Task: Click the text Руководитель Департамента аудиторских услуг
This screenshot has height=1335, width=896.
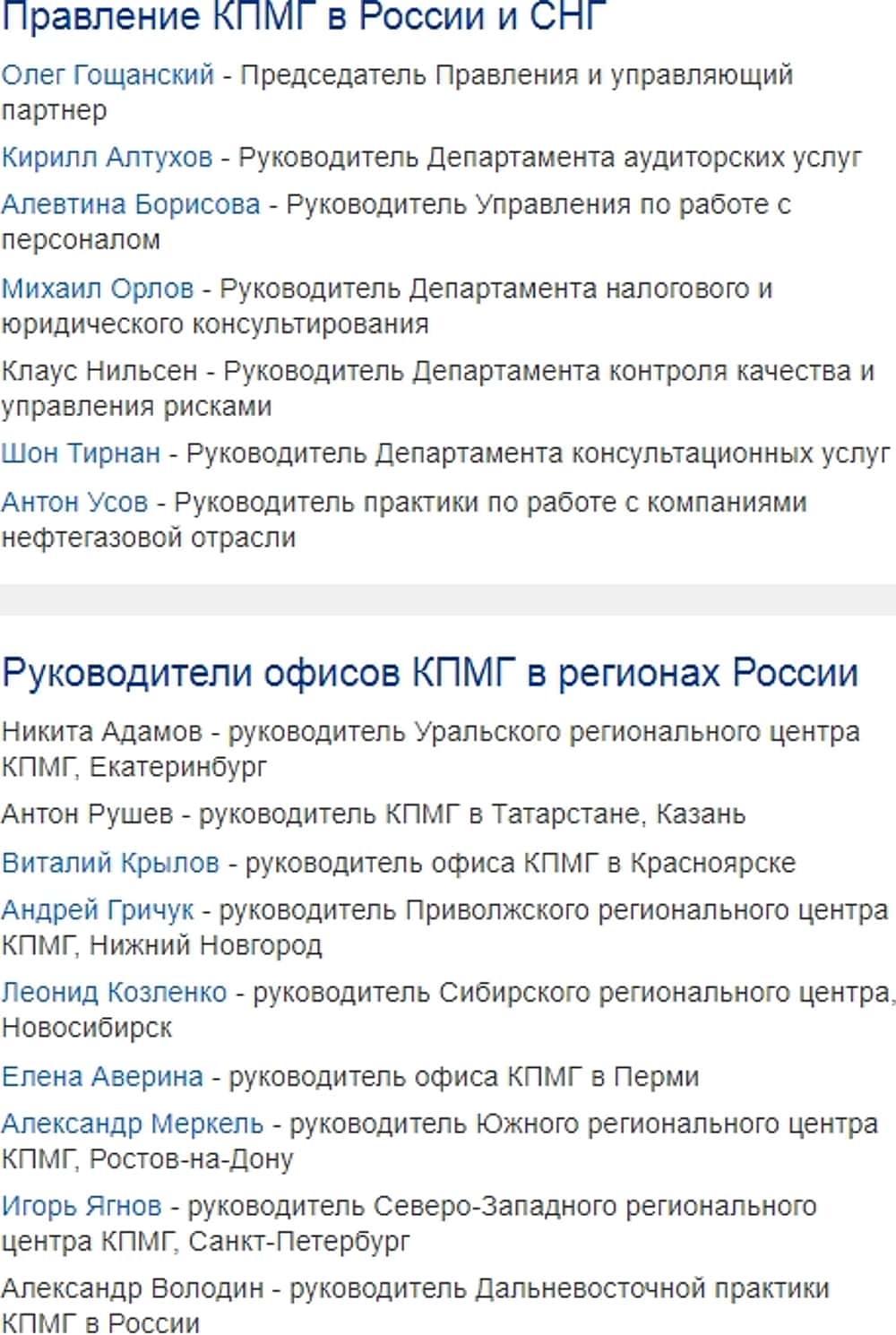Action: [x=550, y=158]
